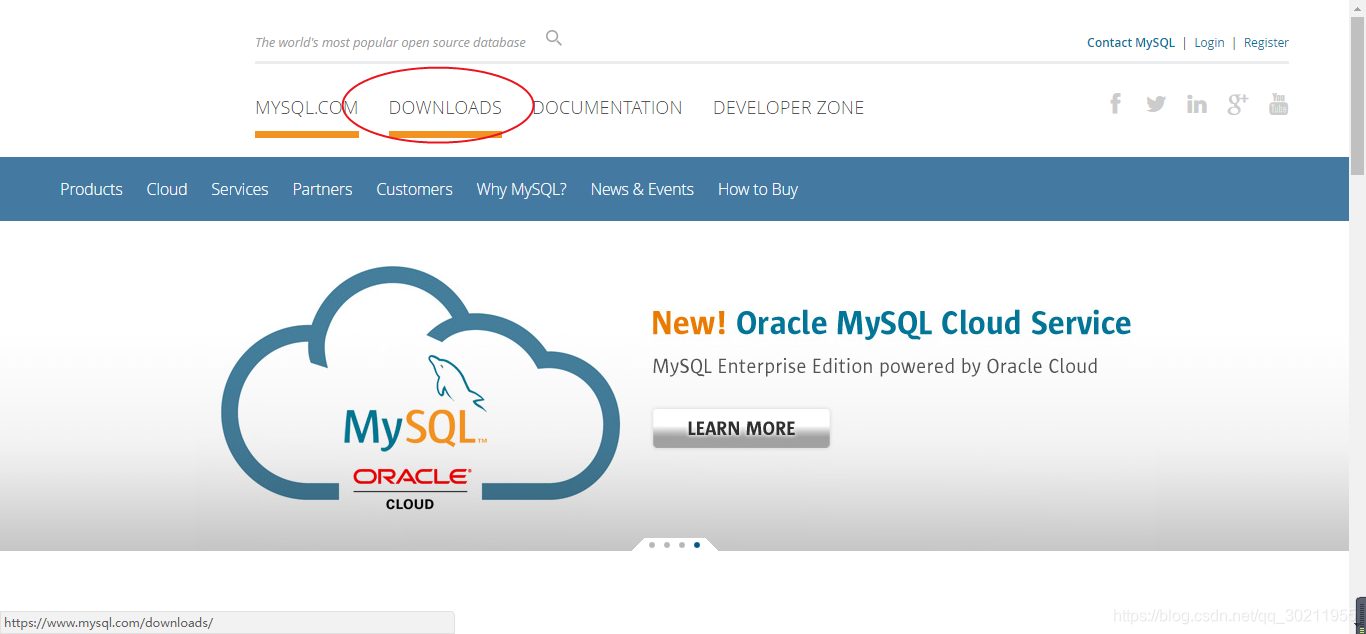Select the fourth active carousel dot
This screenshot has height=634, width=1366.
(x=697, y=545)
